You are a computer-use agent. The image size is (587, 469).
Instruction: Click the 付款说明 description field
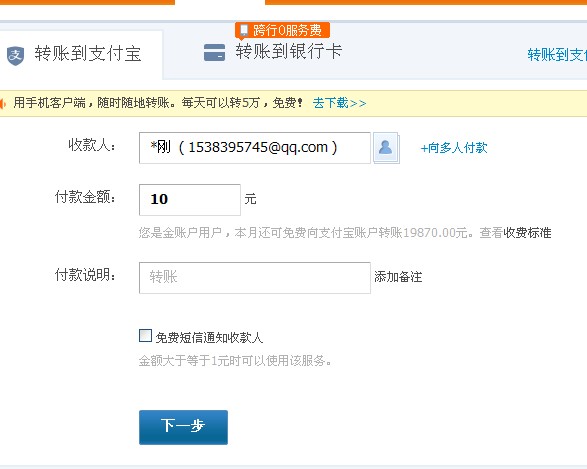tap(255, 278)
